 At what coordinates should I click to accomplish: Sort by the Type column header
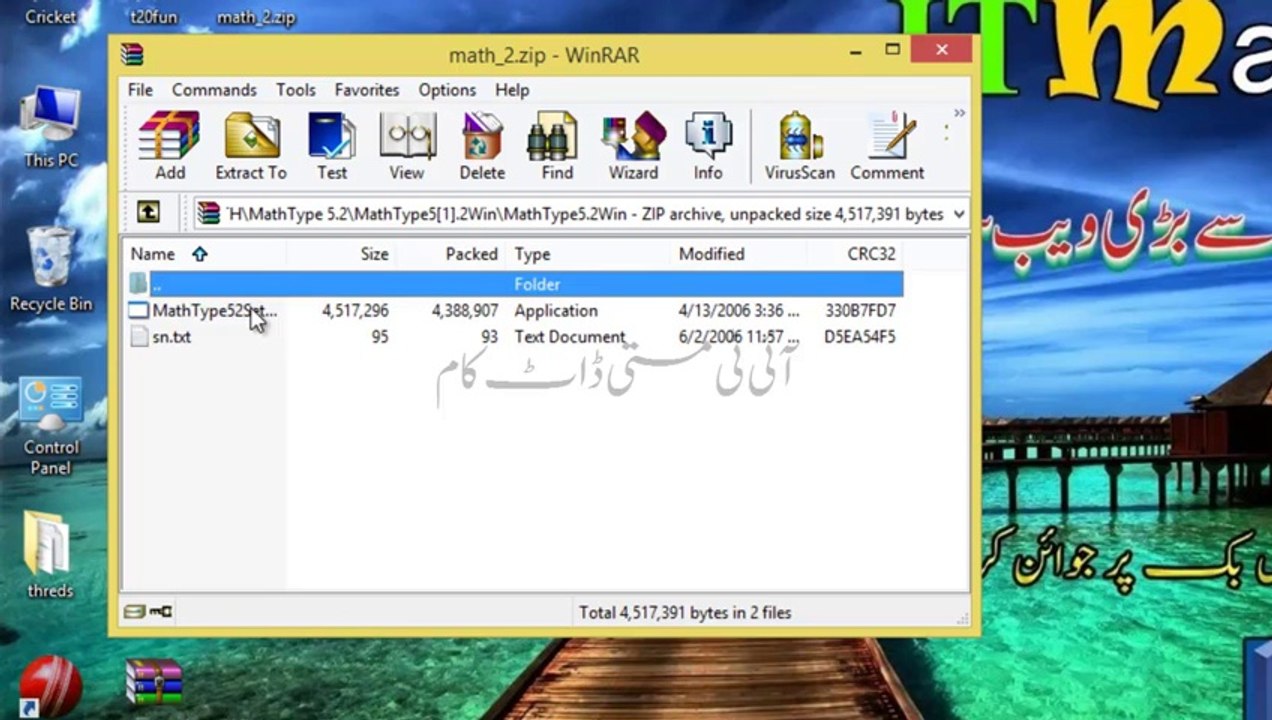(x=532, y=254)
